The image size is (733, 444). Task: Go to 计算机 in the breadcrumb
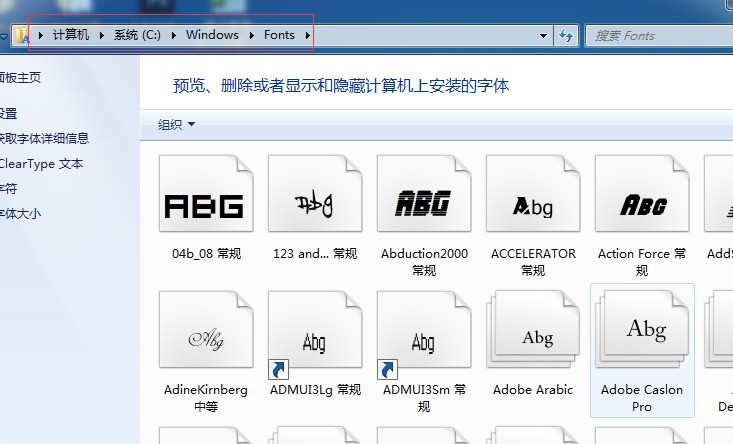tap(71, 35)
